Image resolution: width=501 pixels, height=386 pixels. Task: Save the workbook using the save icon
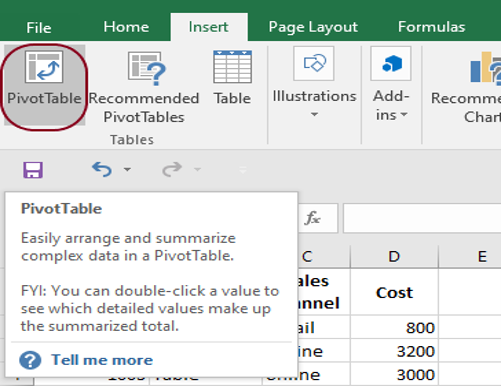pos(33,170)
